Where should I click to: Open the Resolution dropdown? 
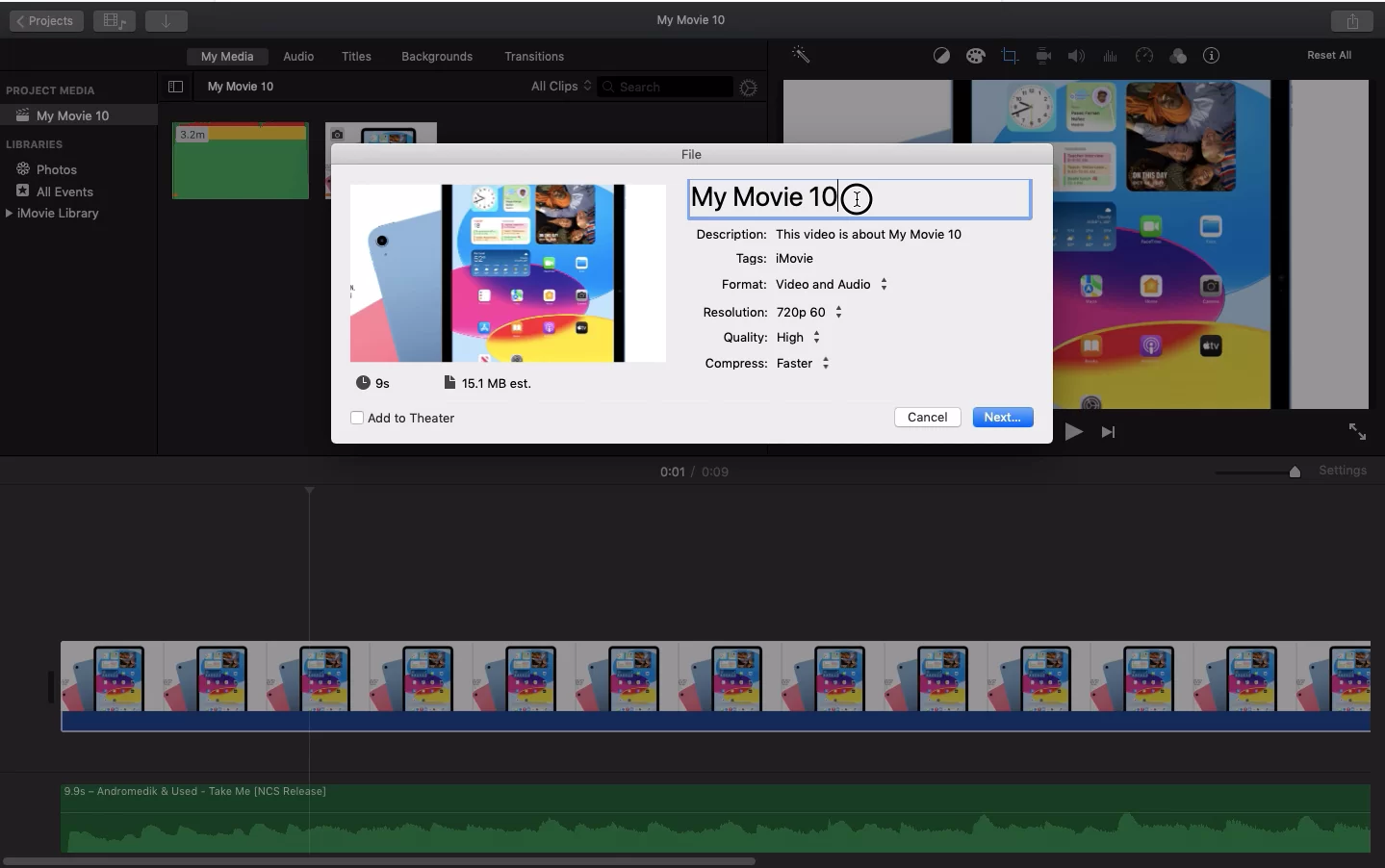click(x=809, y=312)
